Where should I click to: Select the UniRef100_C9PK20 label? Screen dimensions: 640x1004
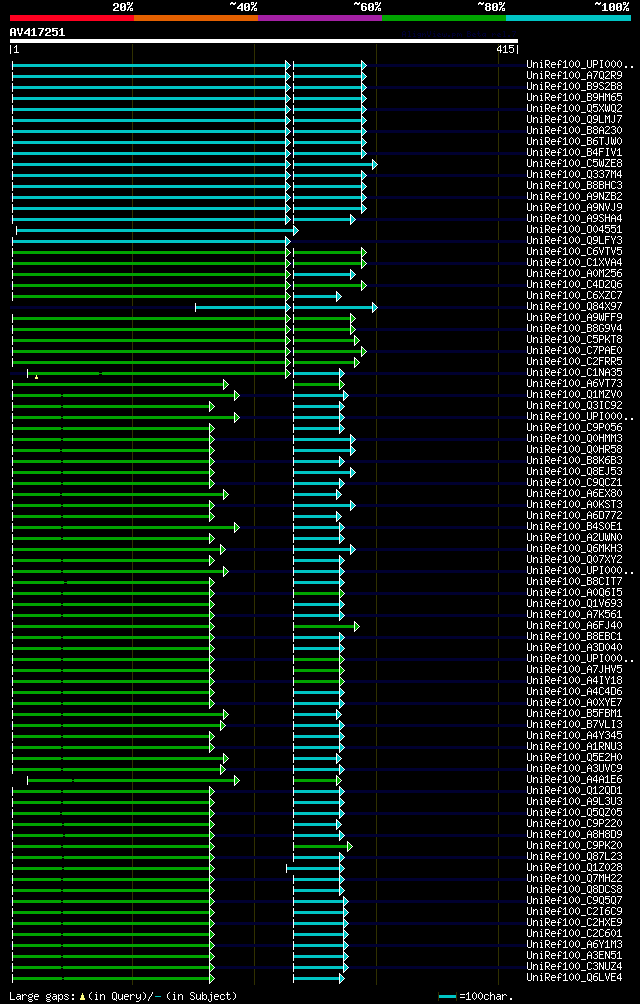coord(574,845)
